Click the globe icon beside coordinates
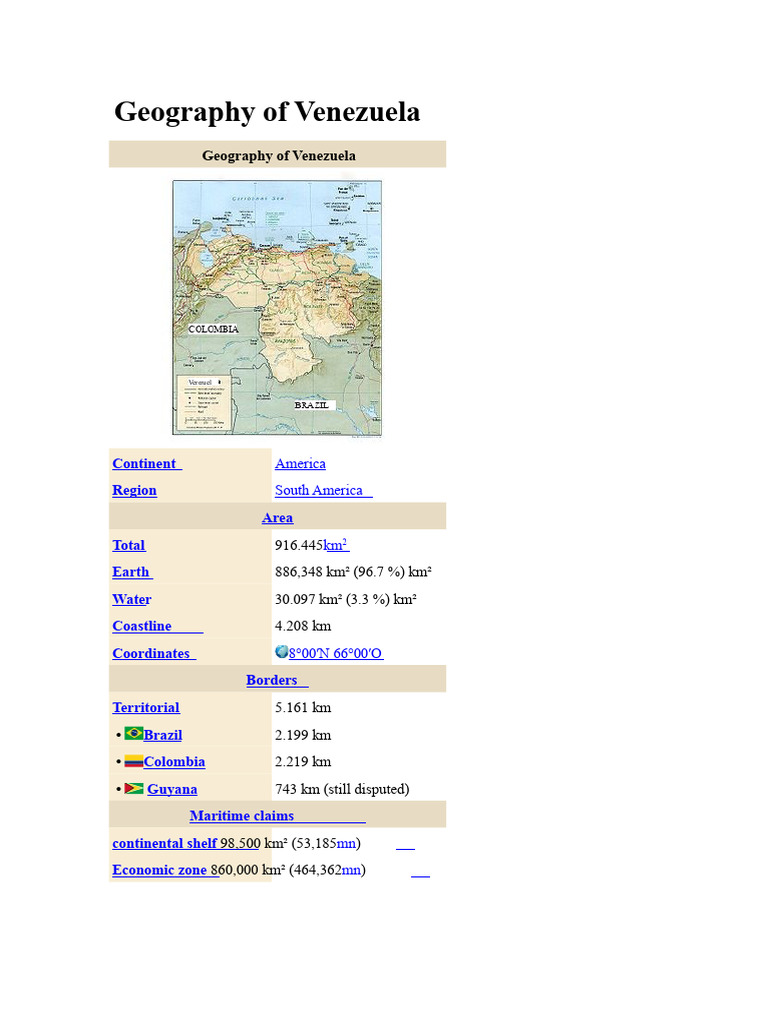This screenshot has width=768, height=1024. pyautogui.click(x=281, y=652)
